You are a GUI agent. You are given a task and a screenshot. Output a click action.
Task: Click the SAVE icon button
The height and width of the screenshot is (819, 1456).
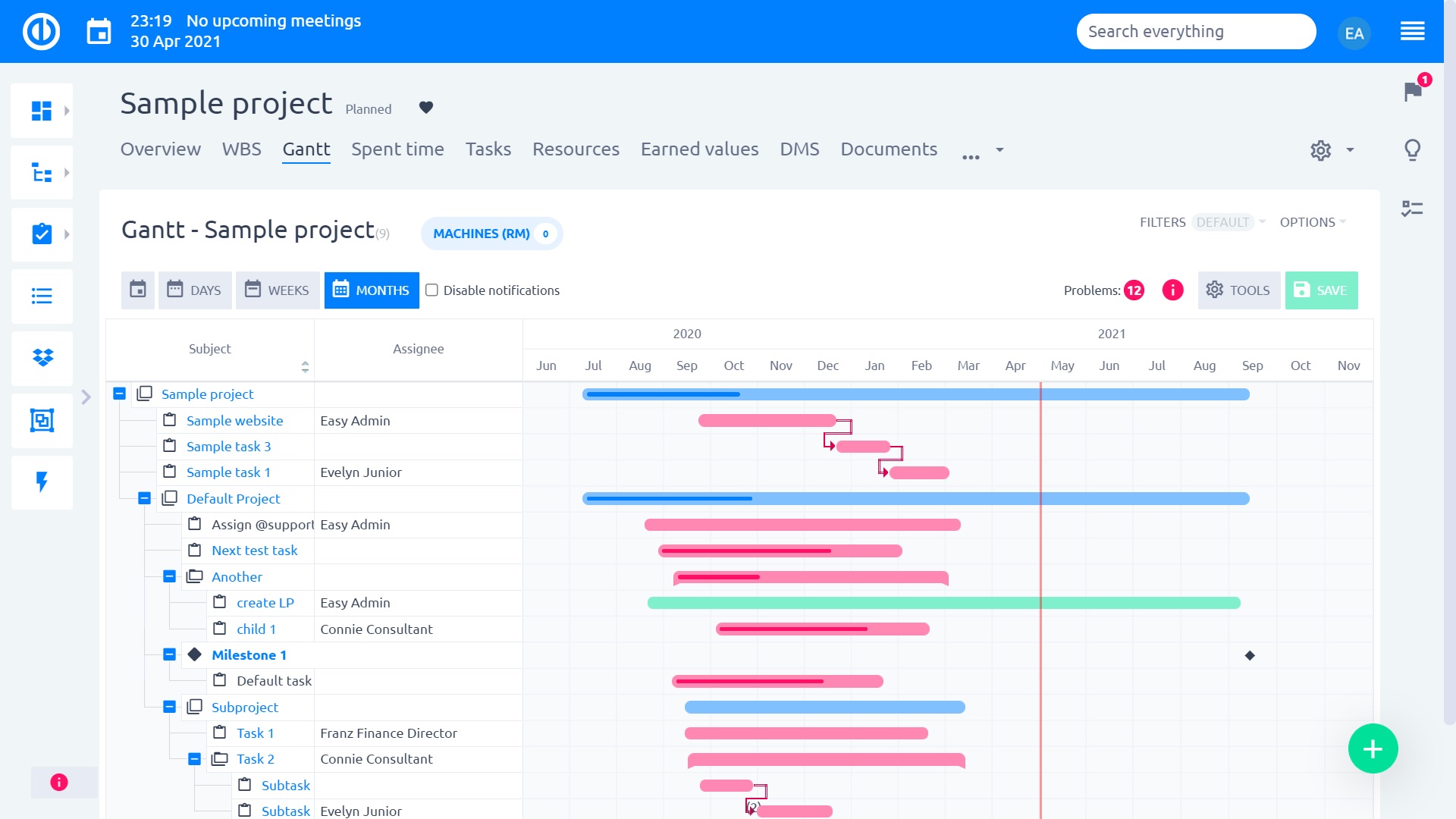pos(1302,290)
